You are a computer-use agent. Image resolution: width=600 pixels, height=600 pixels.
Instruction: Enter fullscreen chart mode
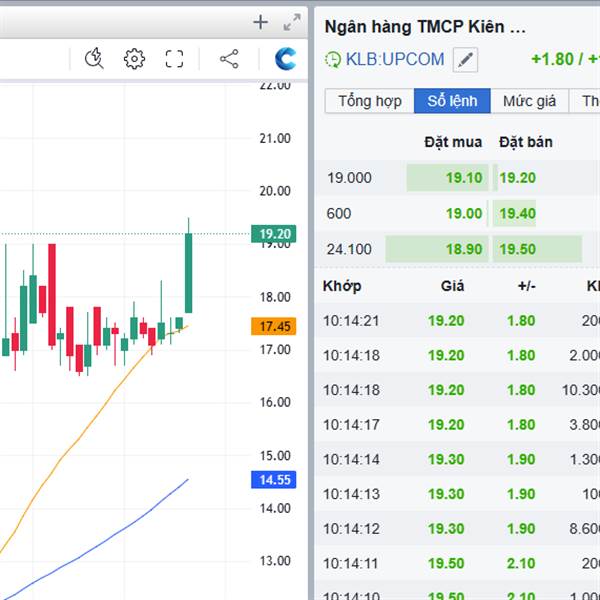point(174,59)
